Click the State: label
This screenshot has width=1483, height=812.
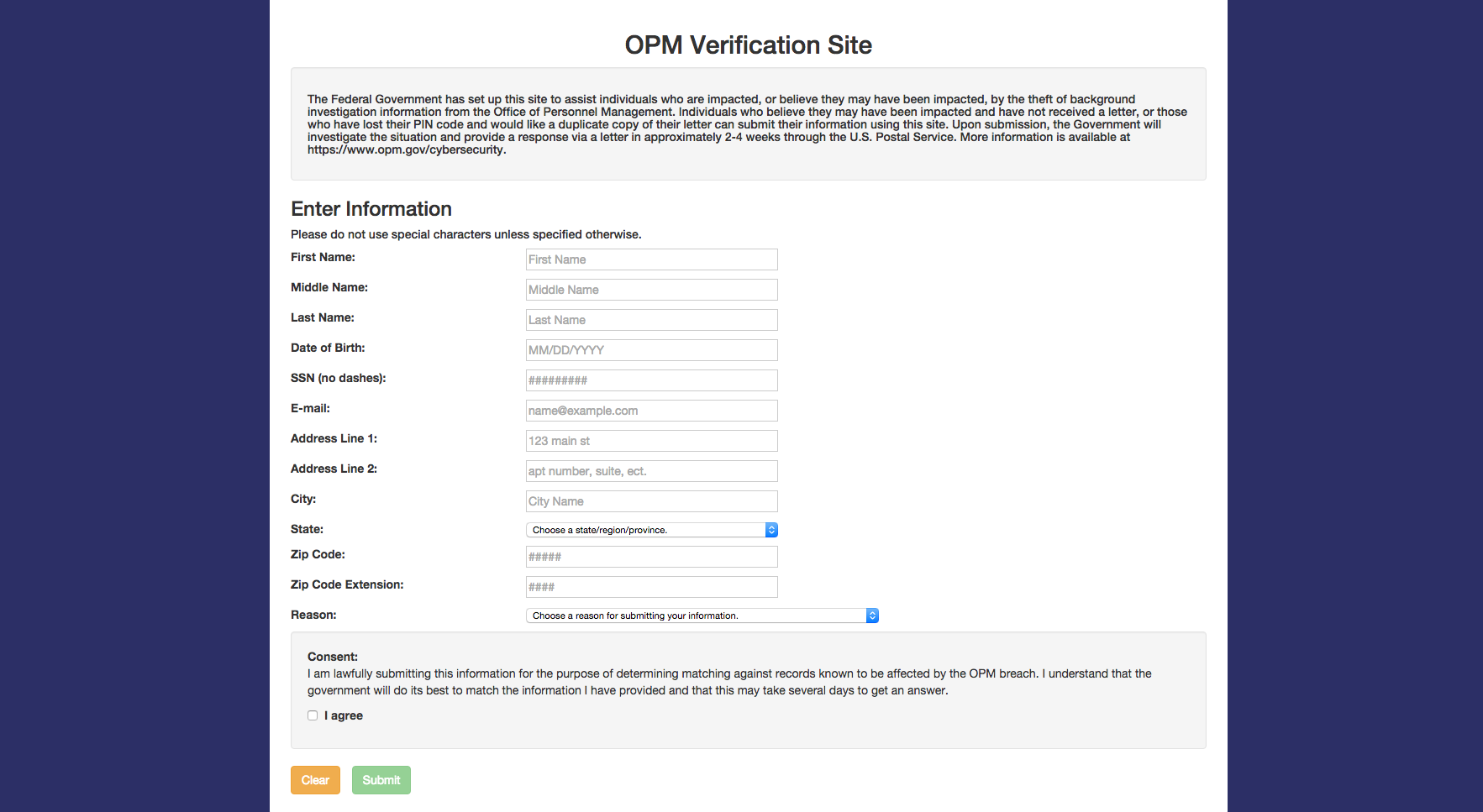pyautogui.click(x=307, y=529)
